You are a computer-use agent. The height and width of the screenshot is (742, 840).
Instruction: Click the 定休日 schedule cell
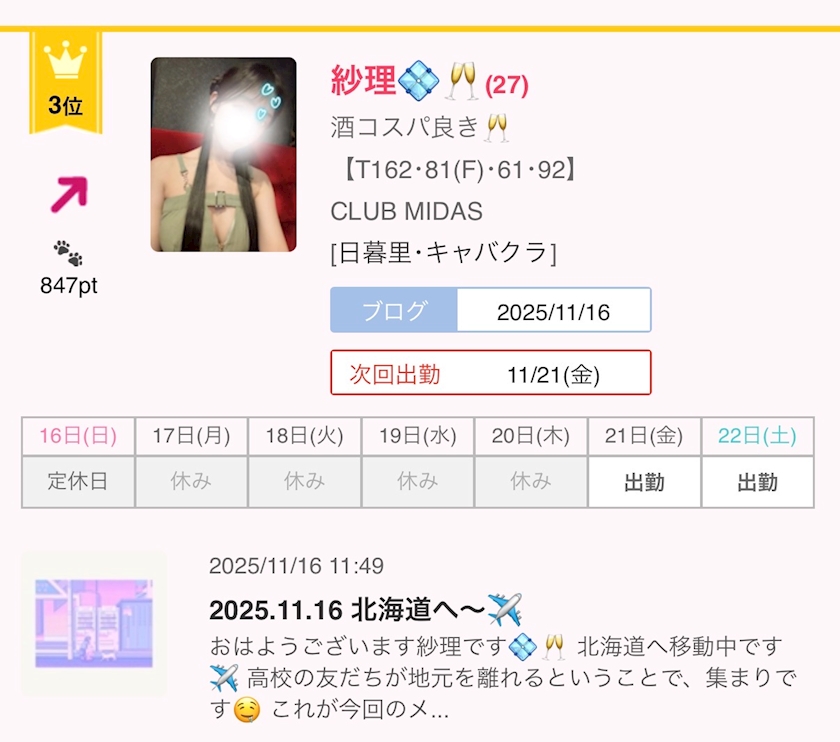78,482
